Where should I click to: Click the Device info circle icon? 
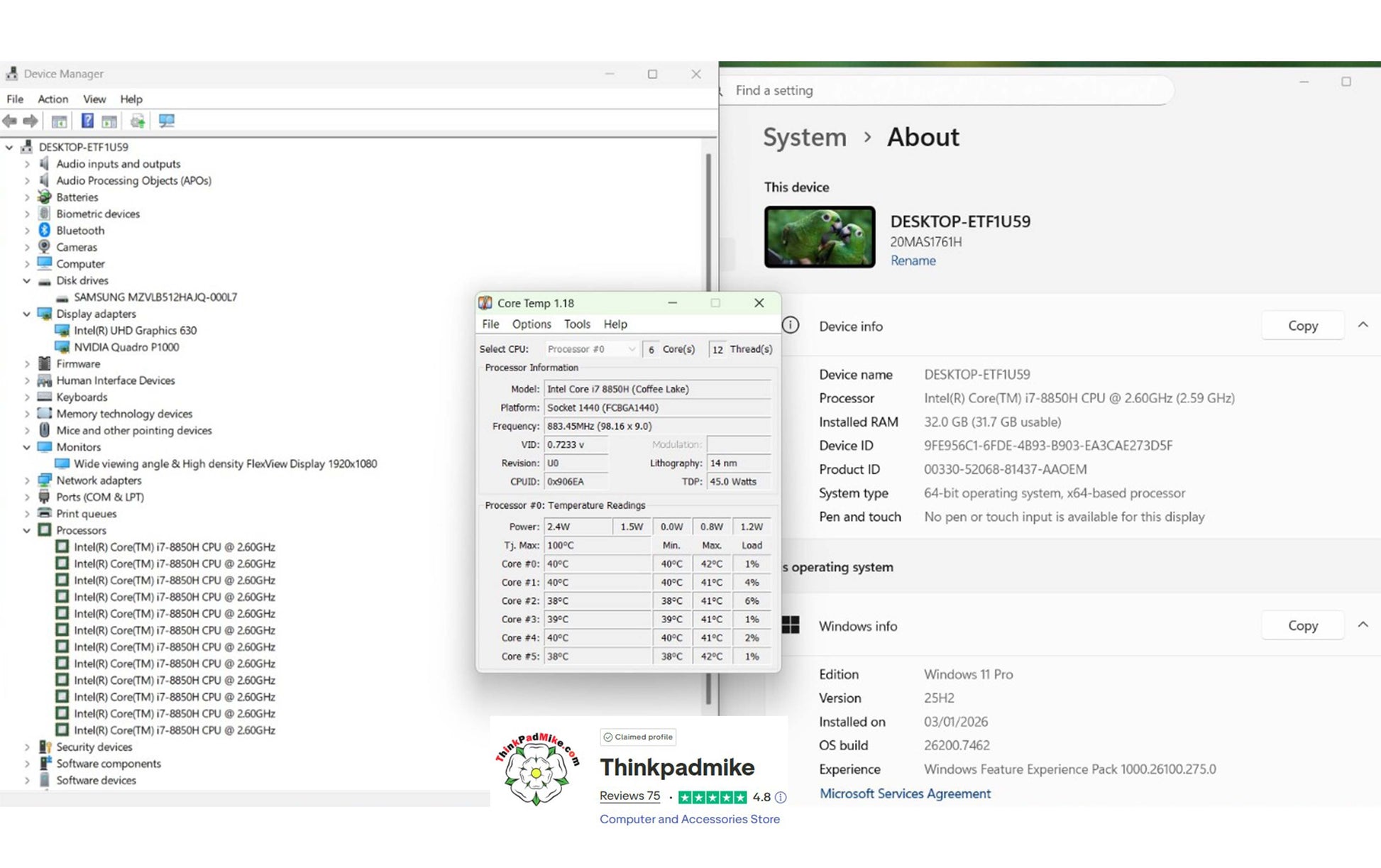coord(791,326)
